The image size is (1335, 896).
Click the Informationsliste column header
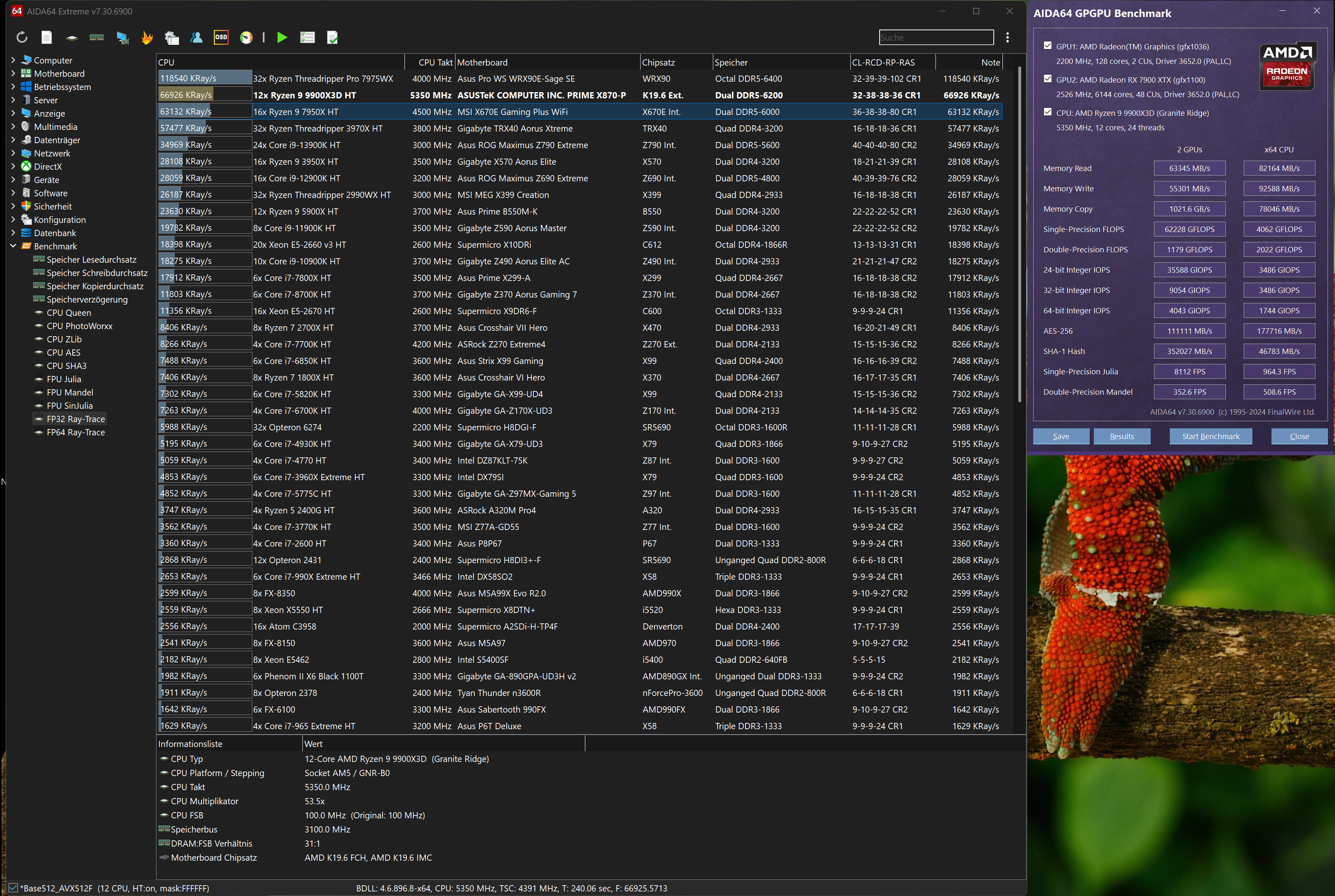click(229, 743)
